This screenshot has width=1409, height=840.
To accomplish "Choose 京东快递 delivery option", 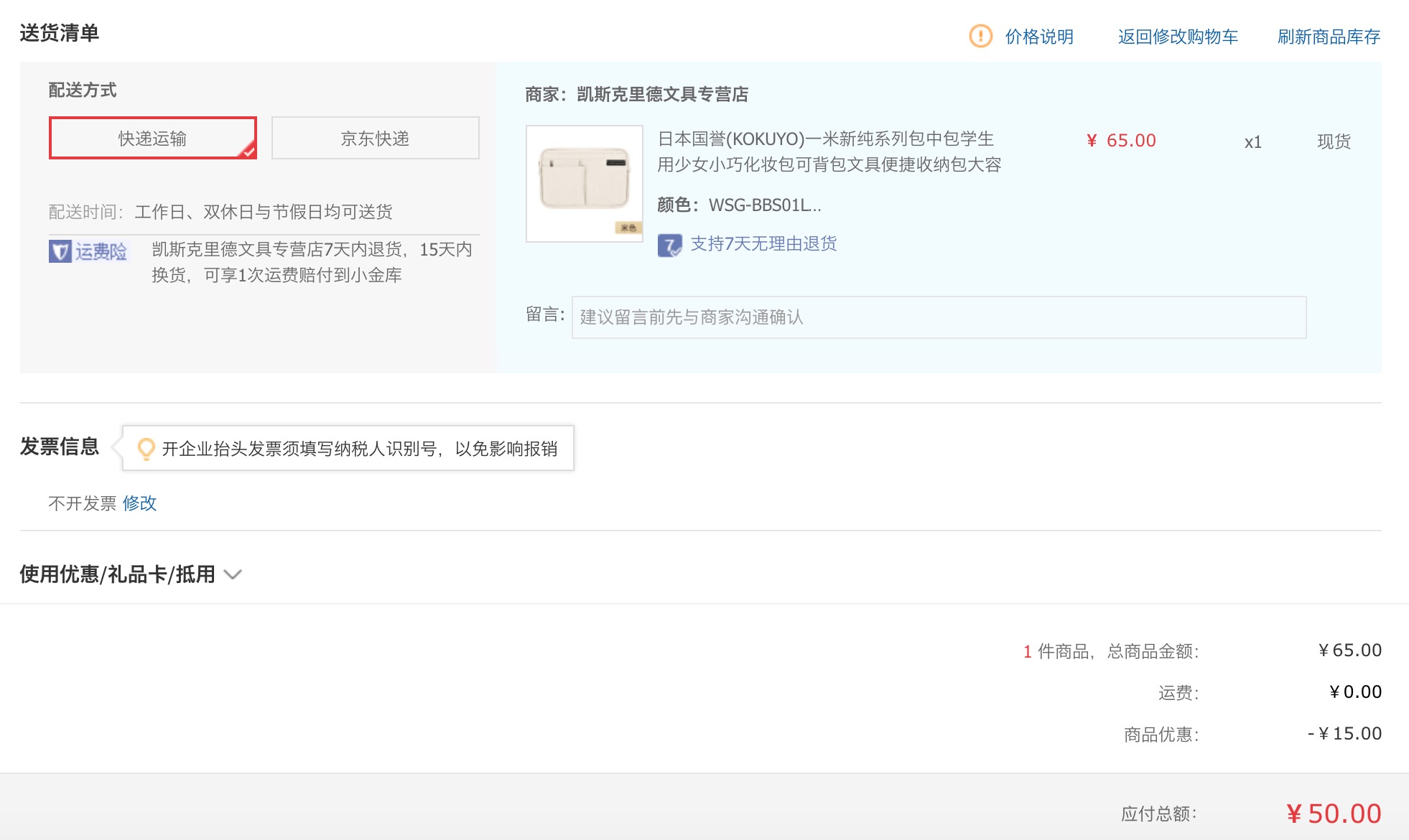I will point(376,138).
